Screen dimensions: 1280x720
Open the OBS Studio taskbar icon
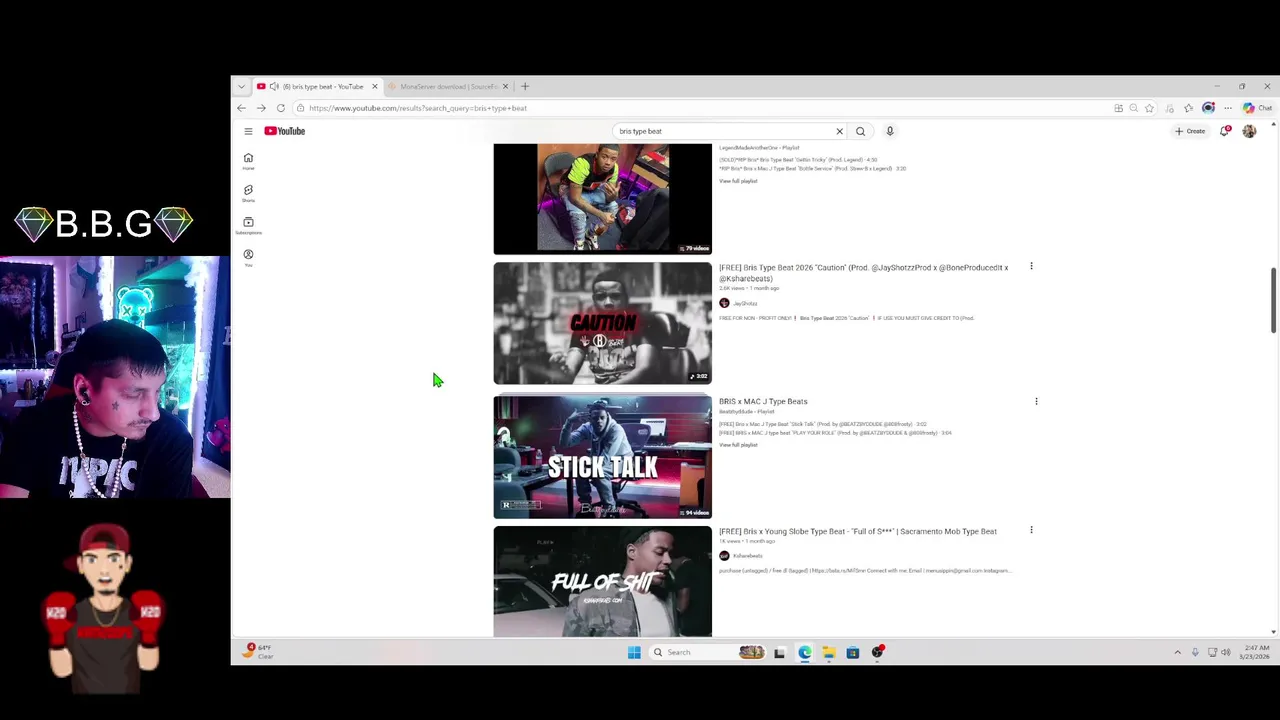click(877, 652)
